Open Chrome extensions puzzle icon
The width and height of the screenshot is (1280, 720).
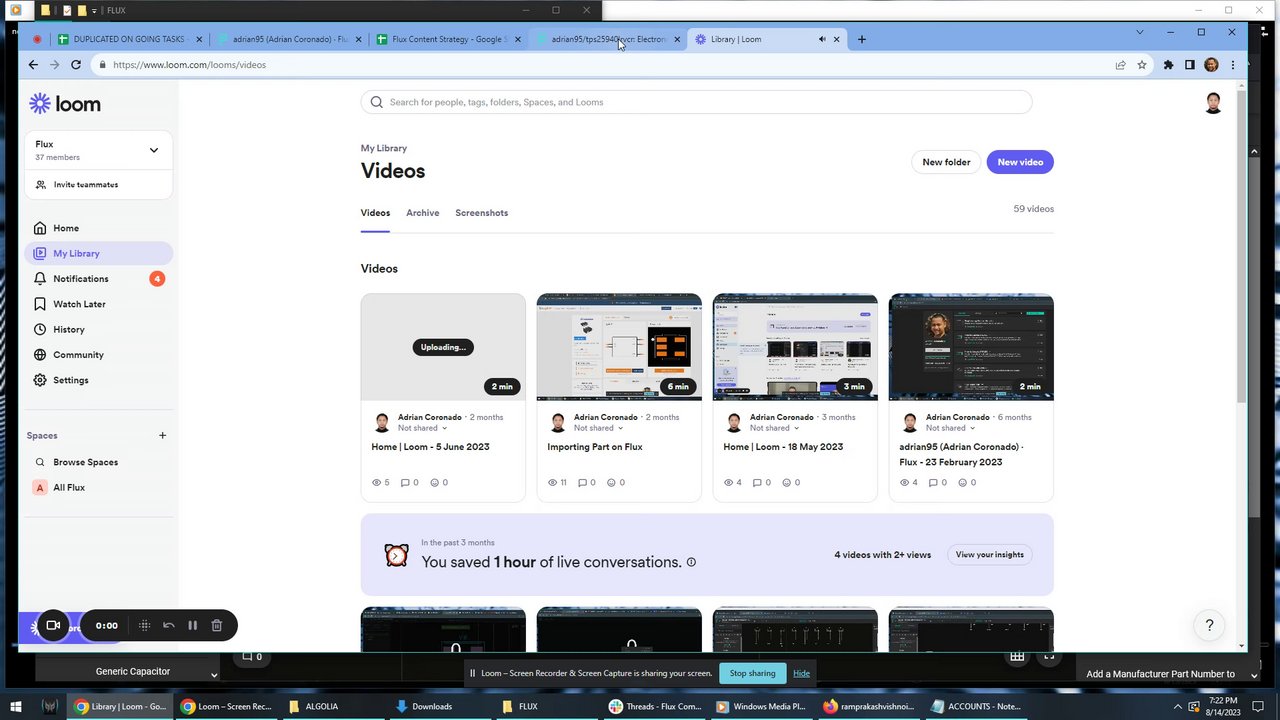point(1168,65)
